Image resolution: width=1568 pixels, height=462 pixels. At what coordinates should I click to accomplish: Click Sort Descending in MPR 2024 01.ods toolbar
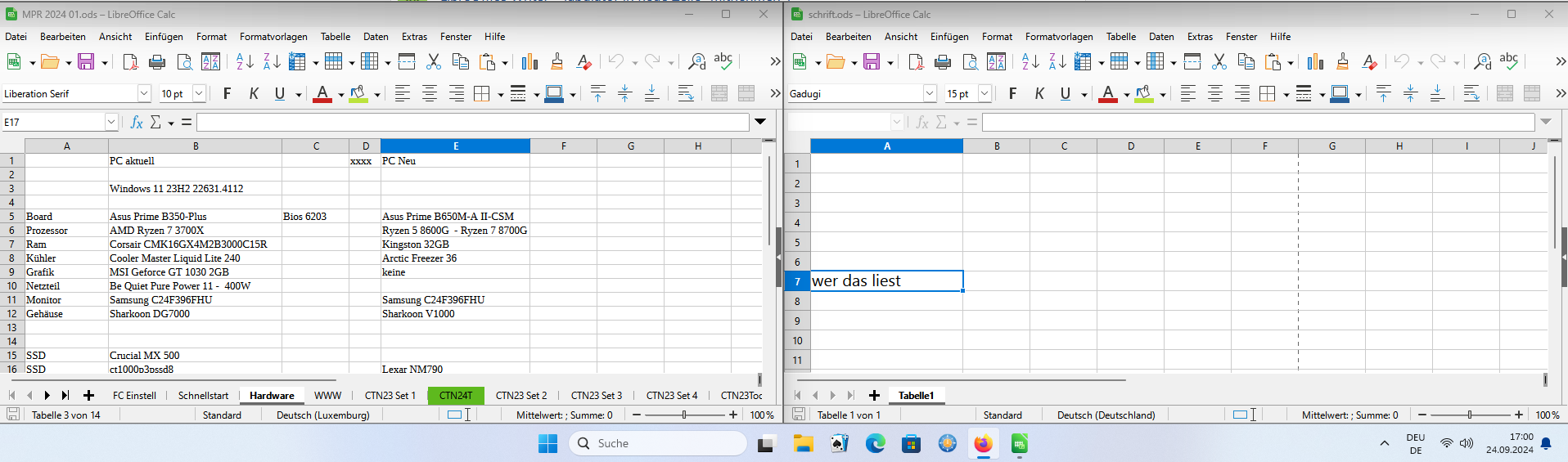click(x=272, y=61)
